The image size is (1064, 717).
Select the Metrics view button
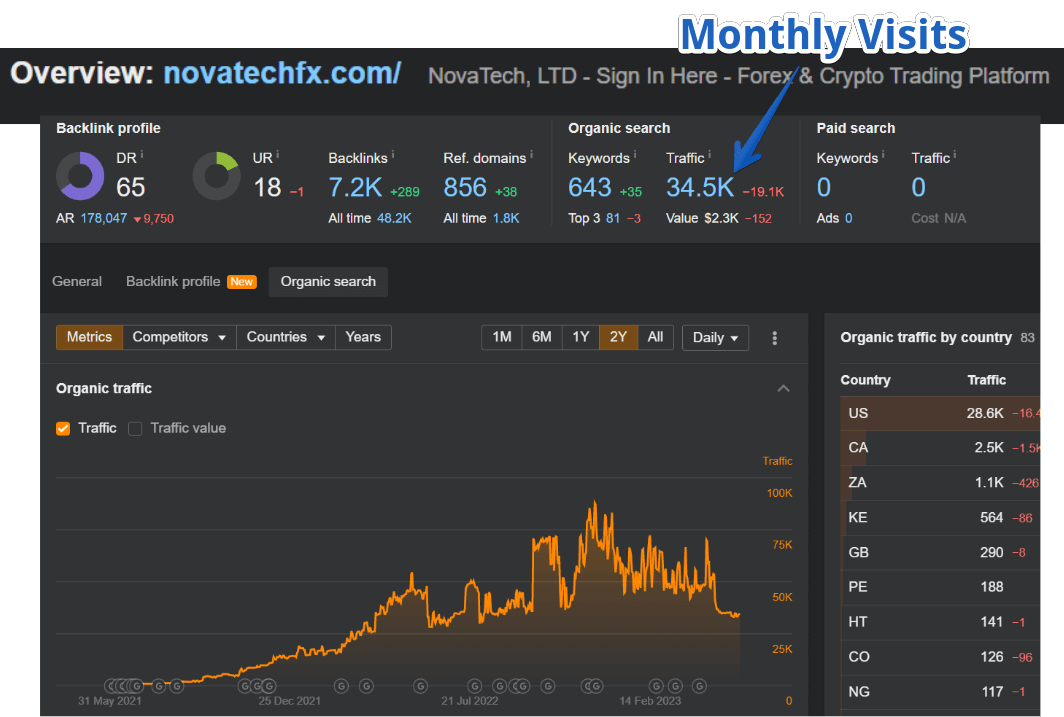click(x=90, y=337)
